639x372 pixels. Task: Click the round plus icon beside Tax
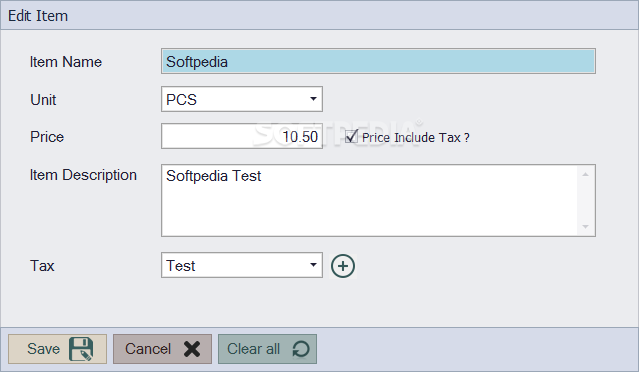[x=343, y=266]
